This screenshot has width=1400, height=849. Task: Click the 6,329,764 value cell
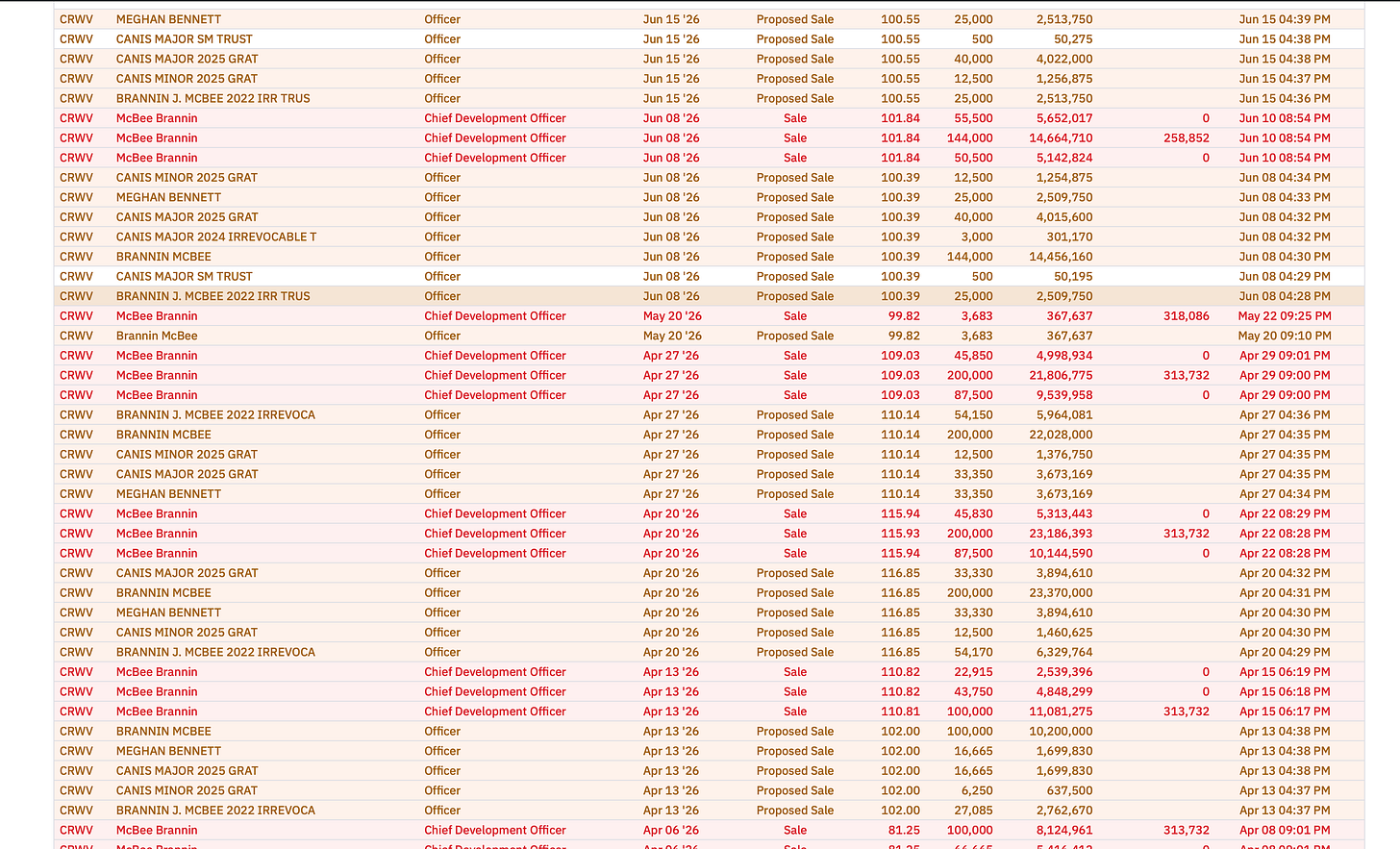[x=1064, y=652]
